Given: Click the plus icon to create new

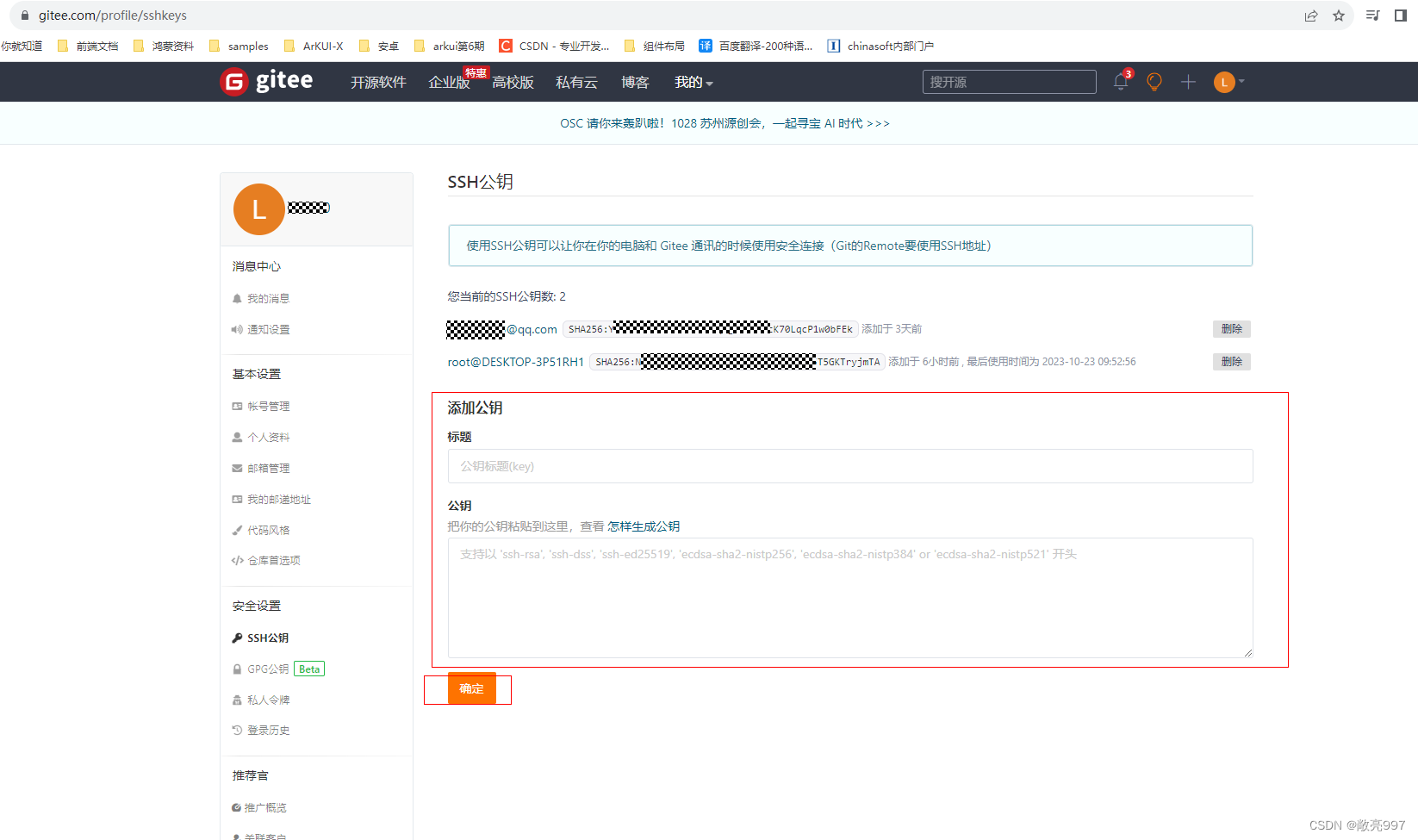Looking at the screenshot, I should point(1187,82).
